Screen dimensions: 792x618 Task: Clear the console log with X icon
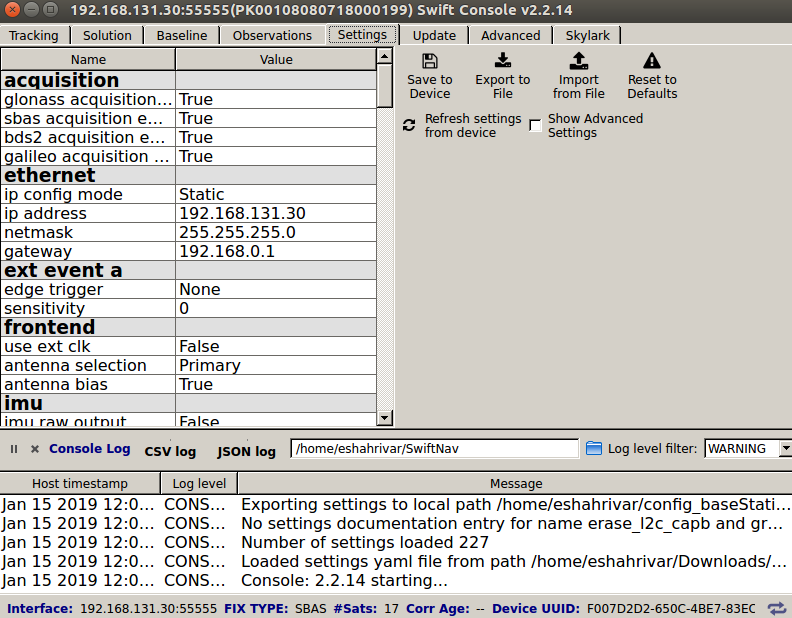click(x=35, y=450)
